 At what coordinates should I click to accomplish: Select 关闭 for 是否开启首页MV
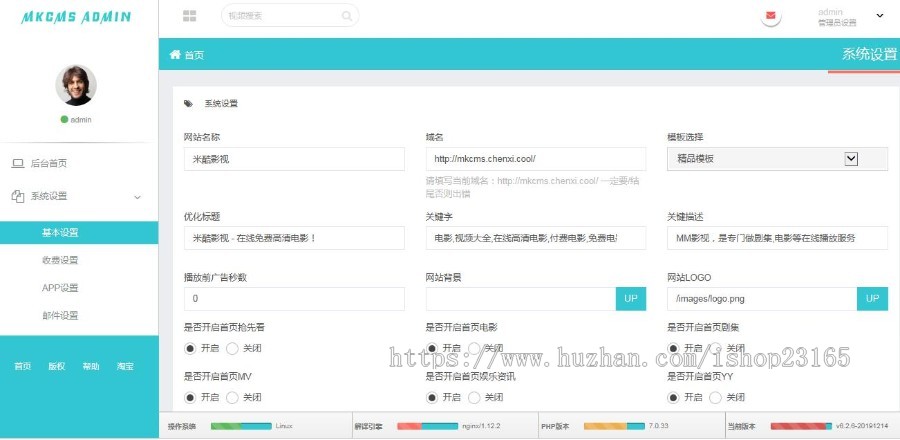[x=233, y=397]
